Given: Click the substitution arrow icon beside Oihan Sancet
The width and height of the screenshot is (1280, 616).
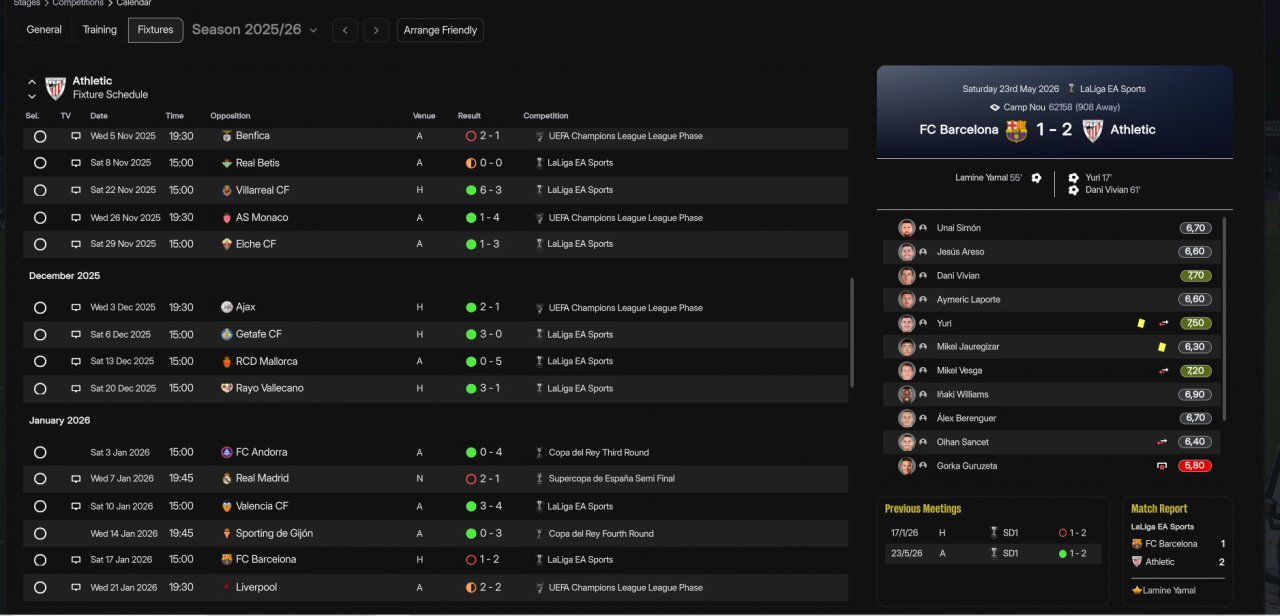Looking at the screenshot, I should (x=1163, y=442).
